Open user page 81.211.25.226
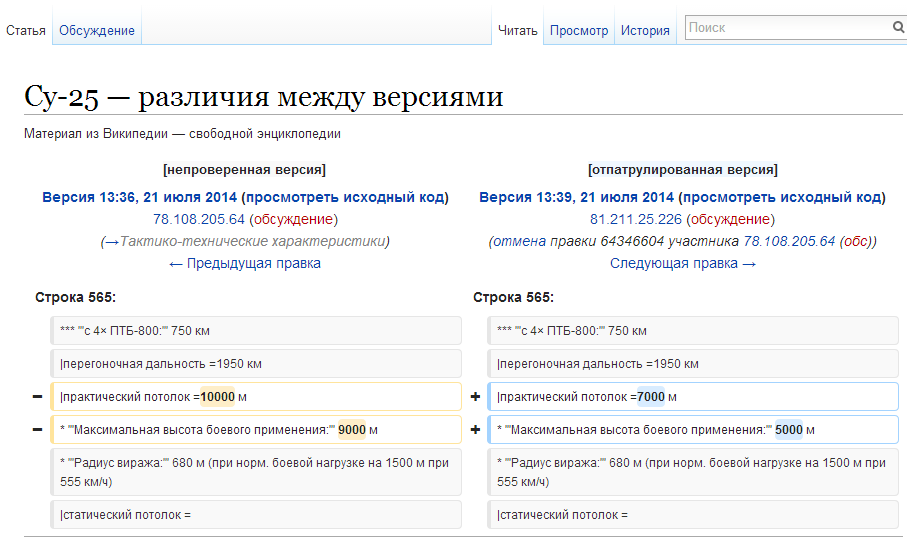Screen dimensions: 907x543 pos(633,219)
